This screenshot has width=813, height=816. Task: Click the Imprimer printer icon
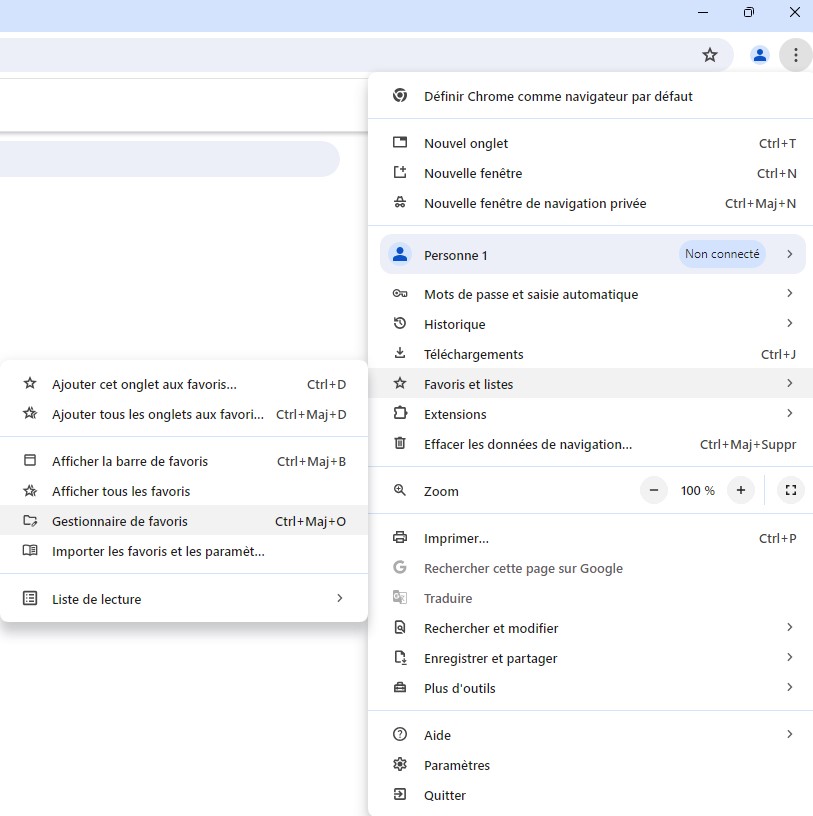[x=400, y=538]
